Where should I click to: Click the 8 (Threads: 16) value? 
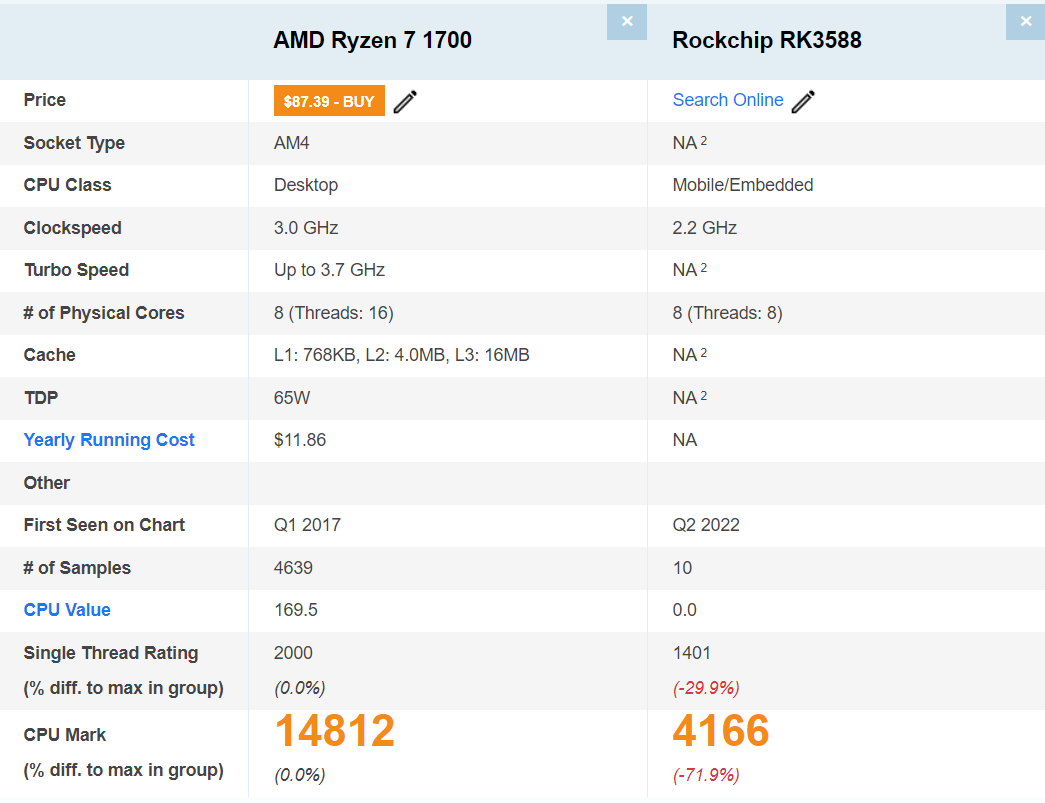click(x=334, y=313)
